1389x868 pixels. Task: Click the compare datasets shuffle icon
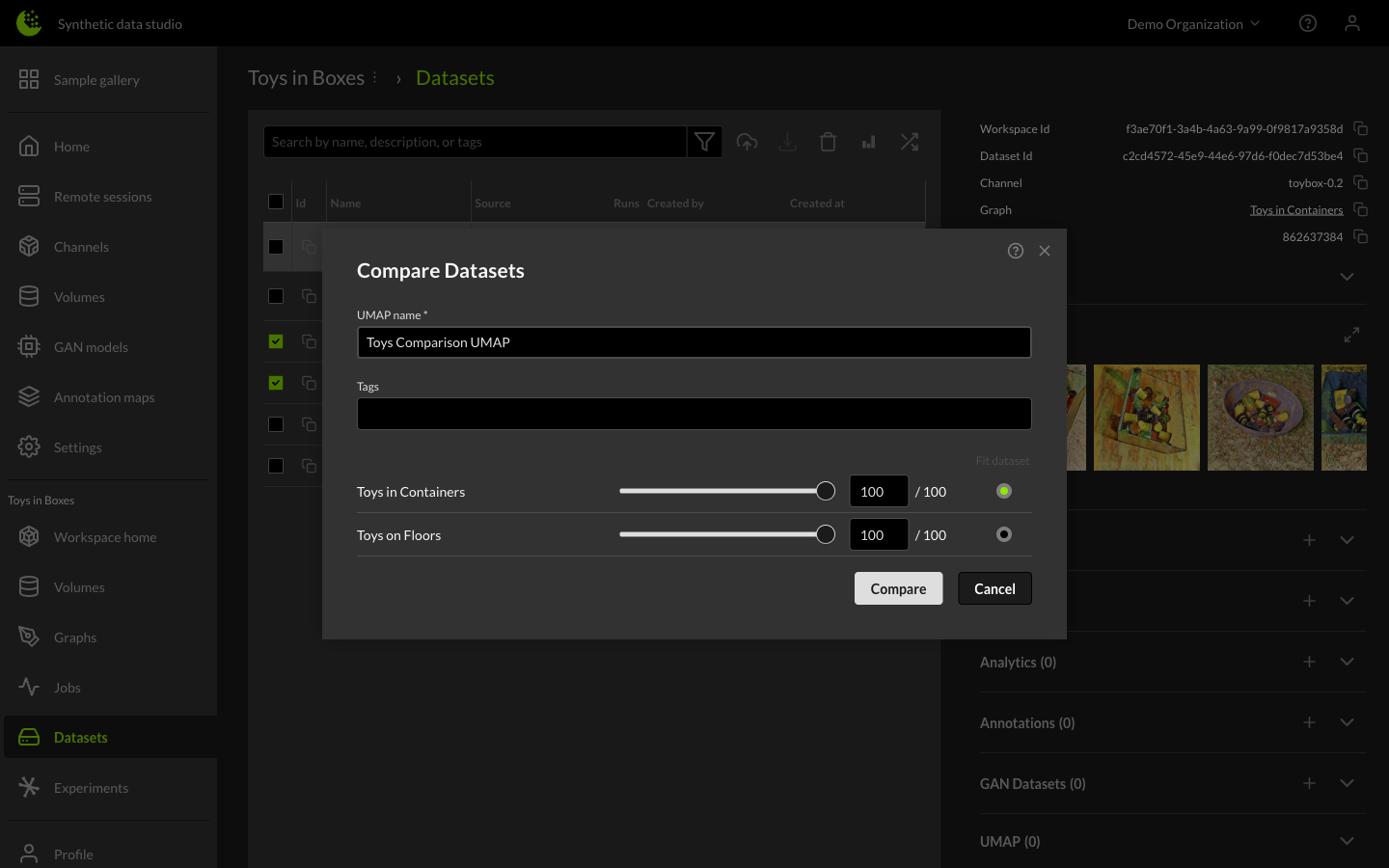coord(909,141)
